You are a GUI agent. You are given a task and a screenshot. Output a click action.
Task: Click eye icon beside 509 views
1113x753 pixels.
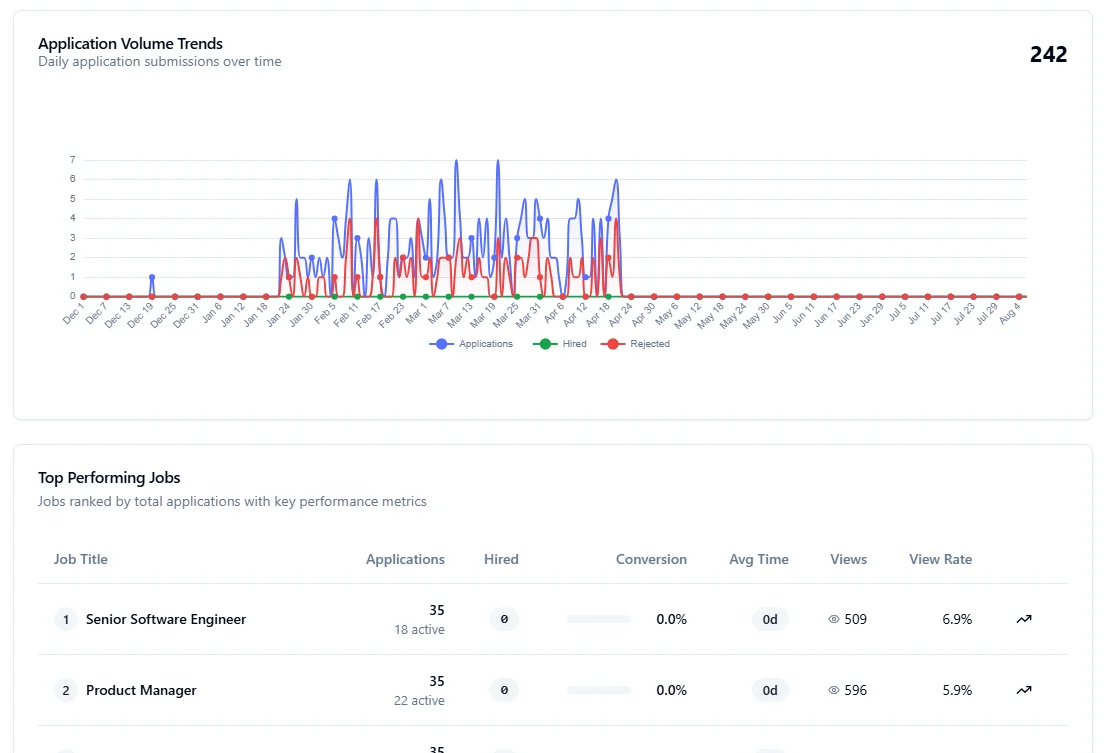(x=834, y=620)
